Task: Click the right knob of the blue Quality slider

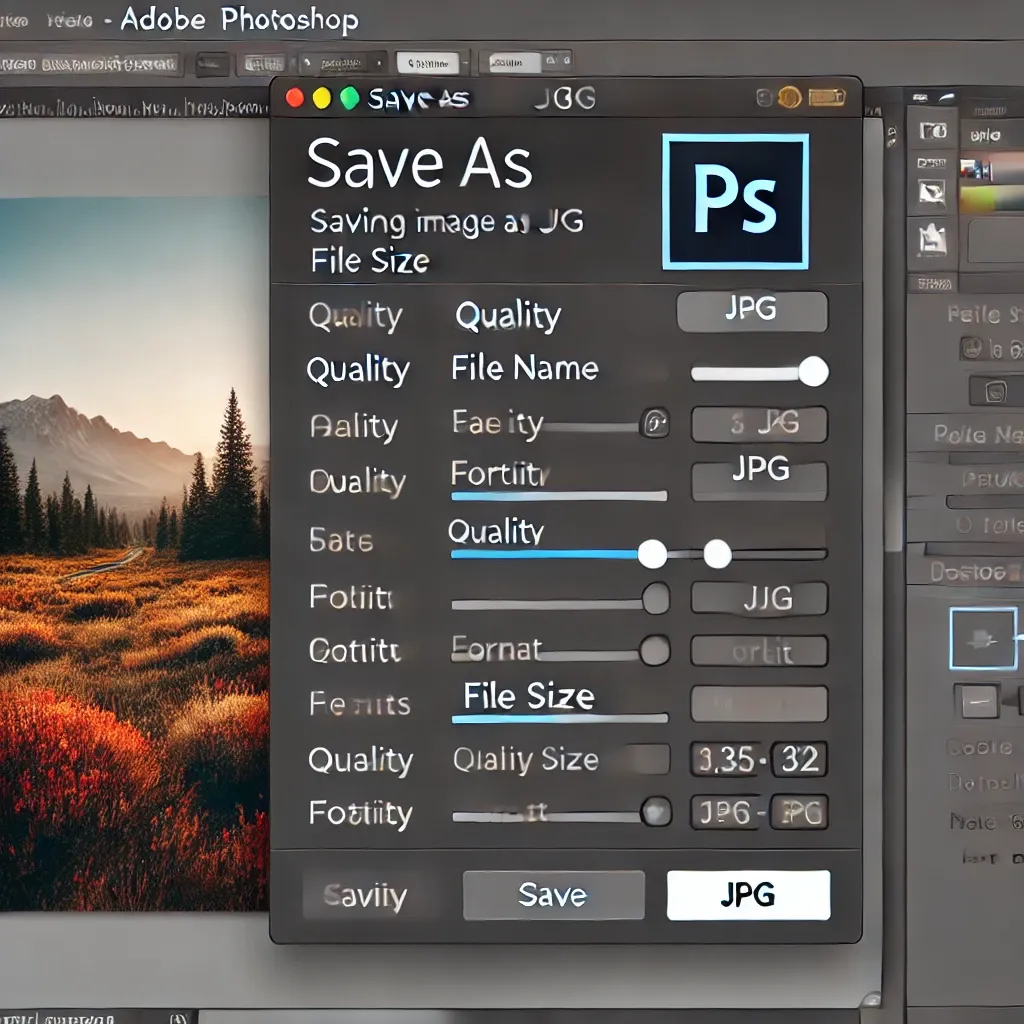Action: point(717,554)
